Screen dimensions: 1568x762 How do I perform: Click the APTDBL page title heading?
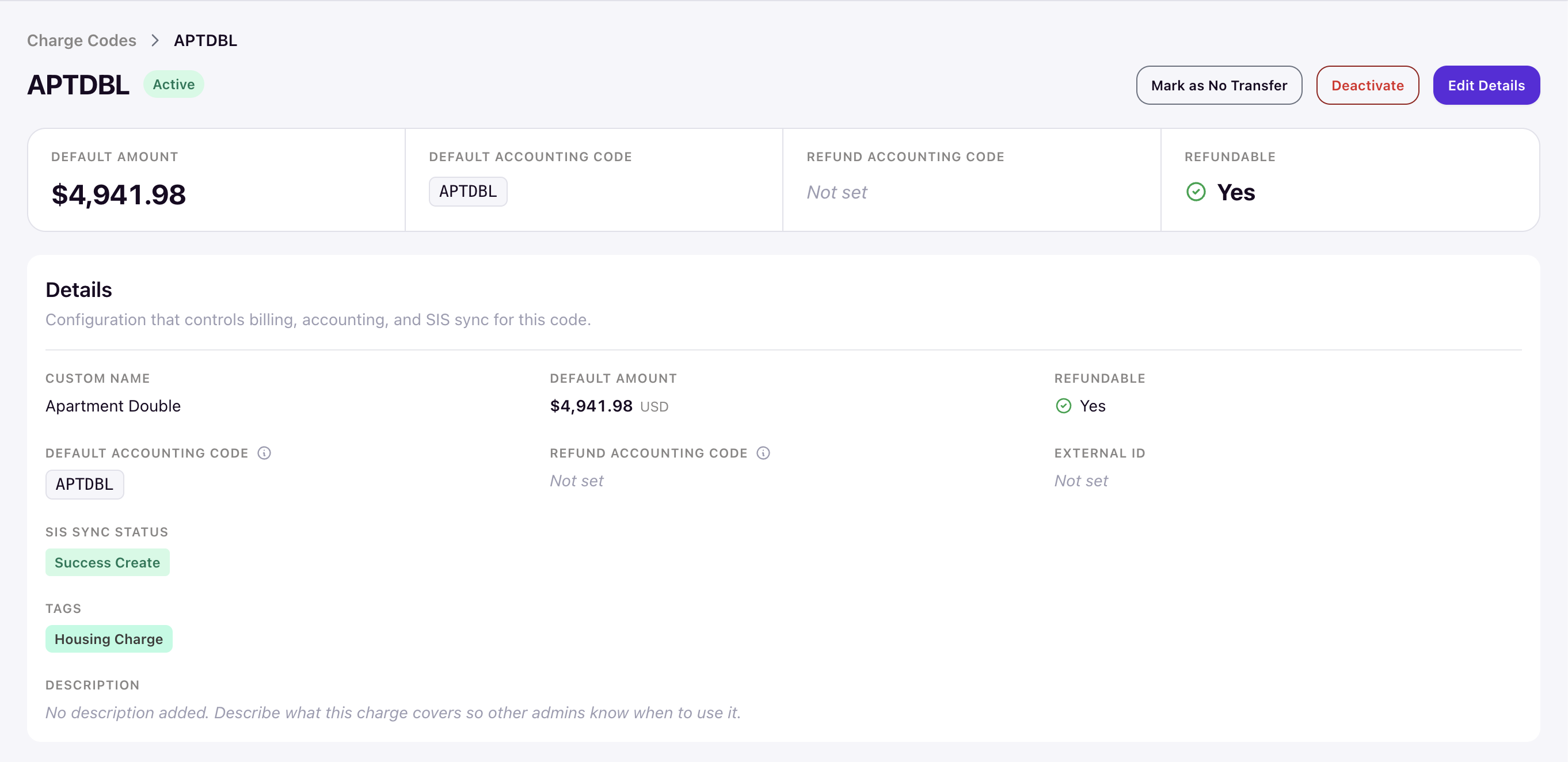point(78,85)
